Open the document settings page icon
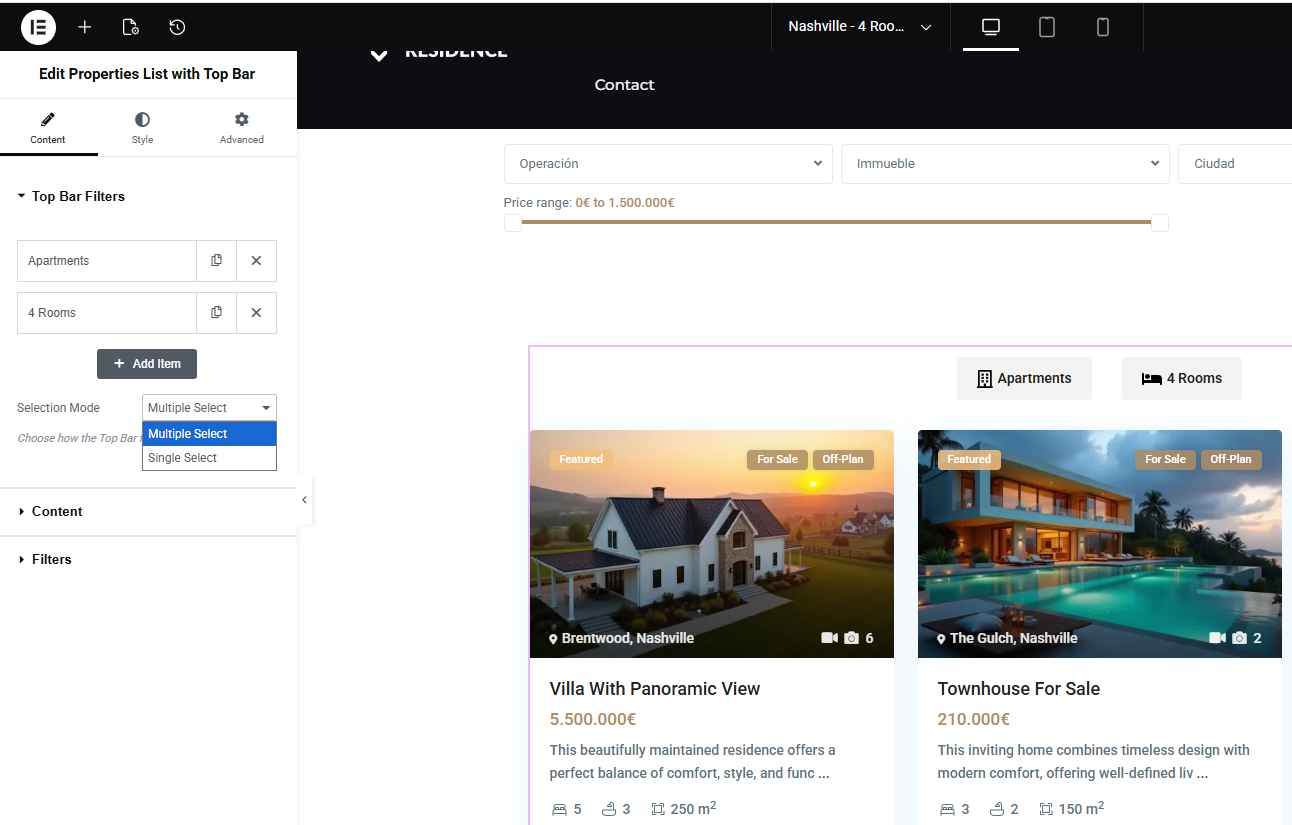This screenshot has height=825, width=1292. coord(130,27)
